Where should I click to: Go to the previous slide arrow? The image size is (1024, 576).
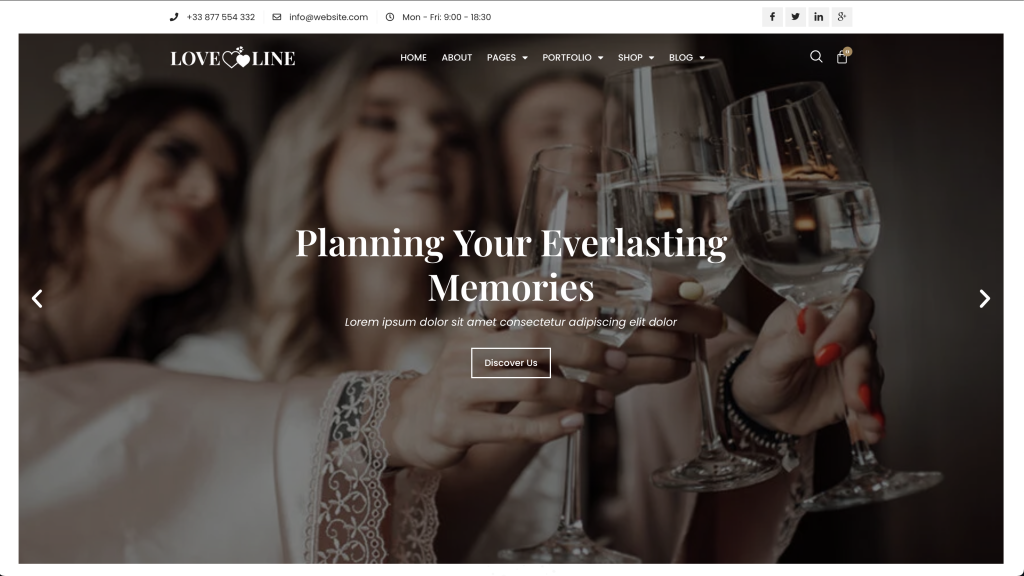pos(37,299)
